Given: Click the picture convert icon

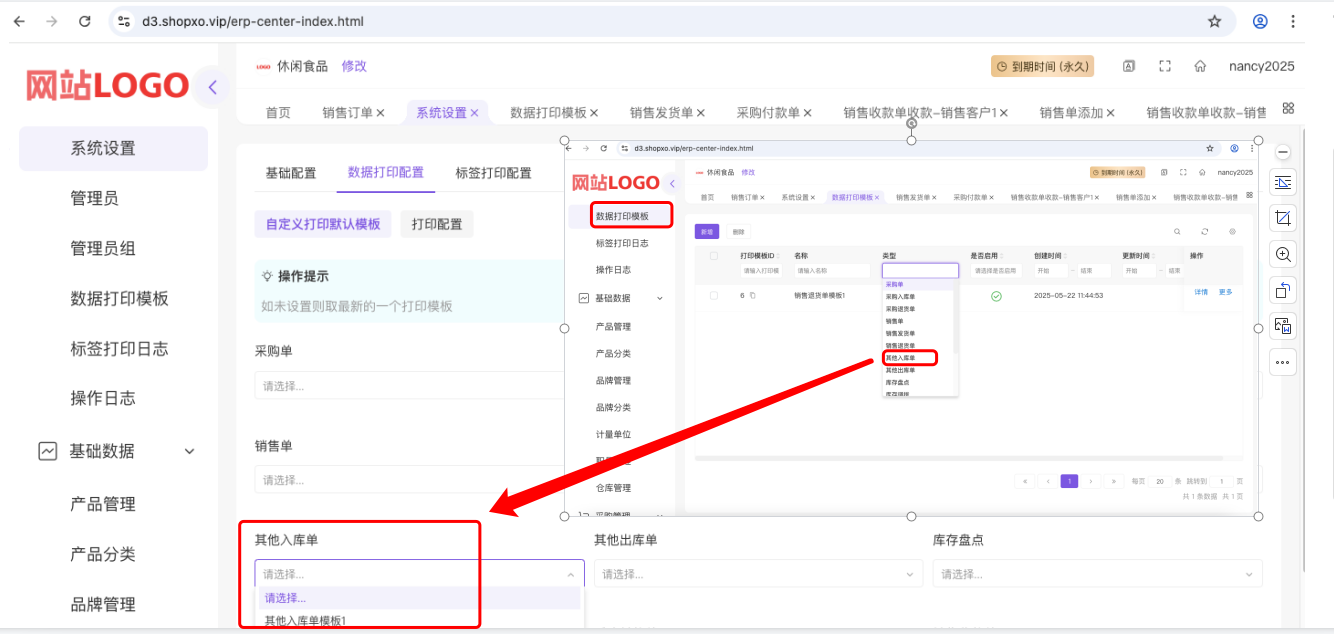Looking at the screenshot, I should click(x=1283, y=326).
